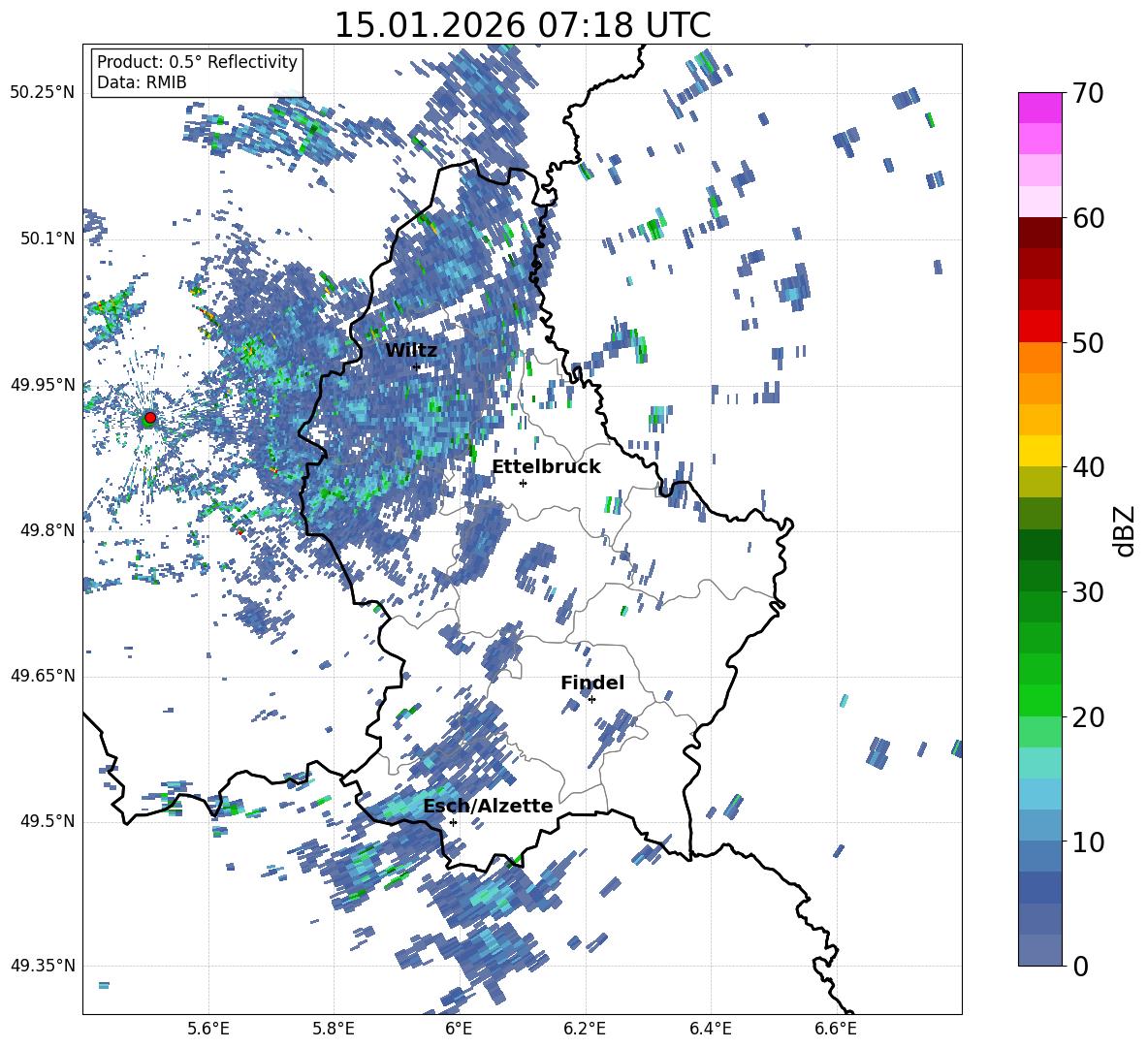Viewport: 1148px width, 1048px height.
Task: Click the 5.6°E longitude label
Action: click(208, 1029)
